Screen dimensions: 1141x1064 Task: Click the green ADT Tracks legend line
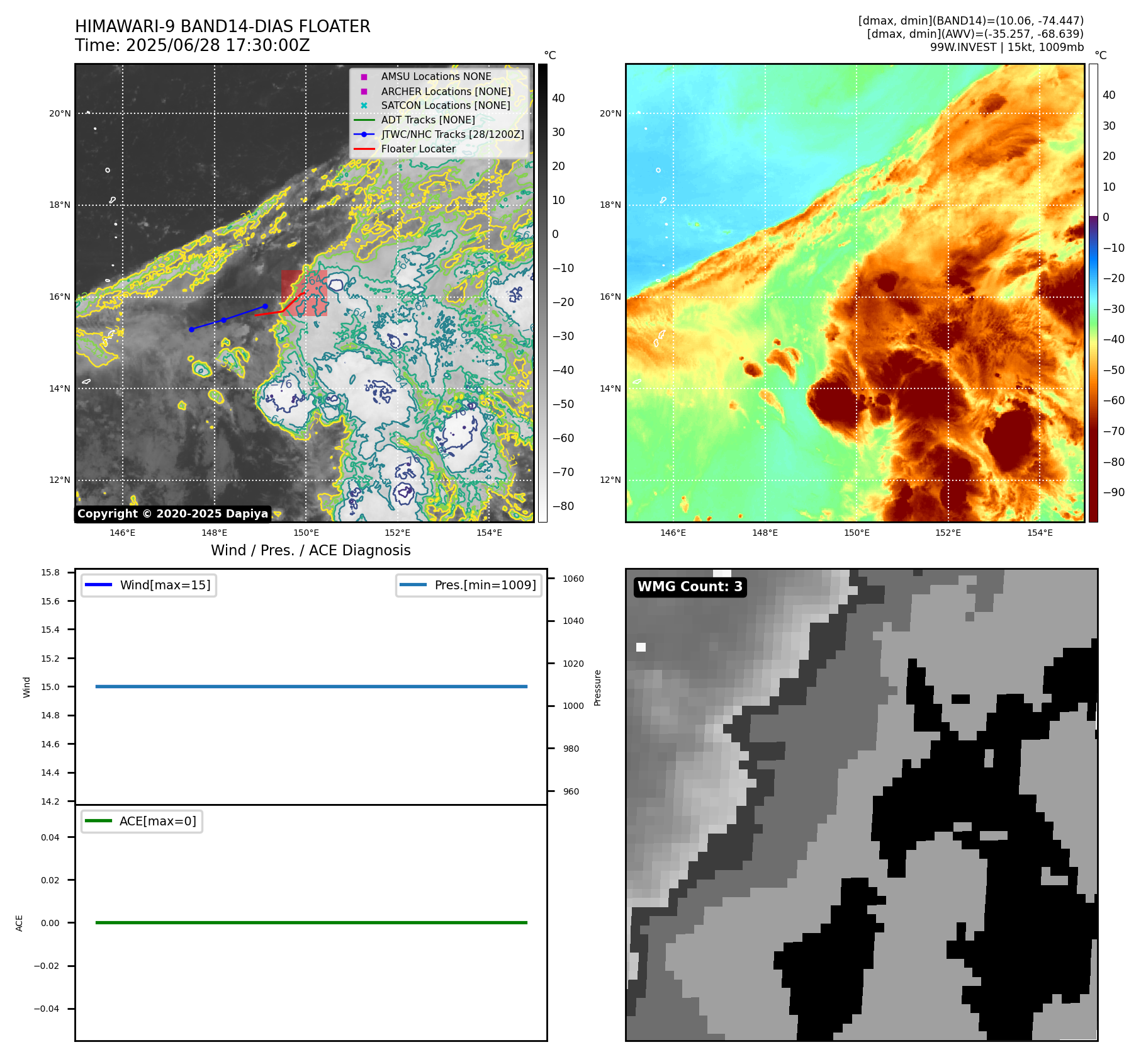click(364, 120)
